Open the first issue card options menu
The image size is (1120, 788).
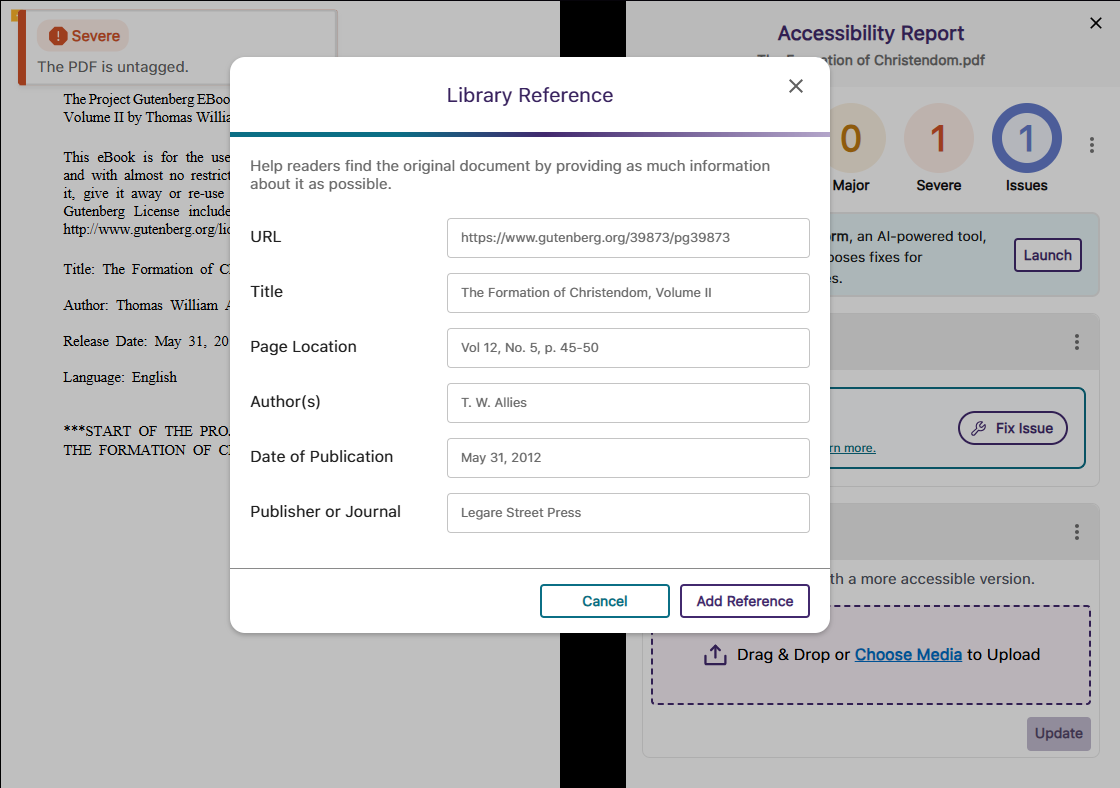point(1077,342)
